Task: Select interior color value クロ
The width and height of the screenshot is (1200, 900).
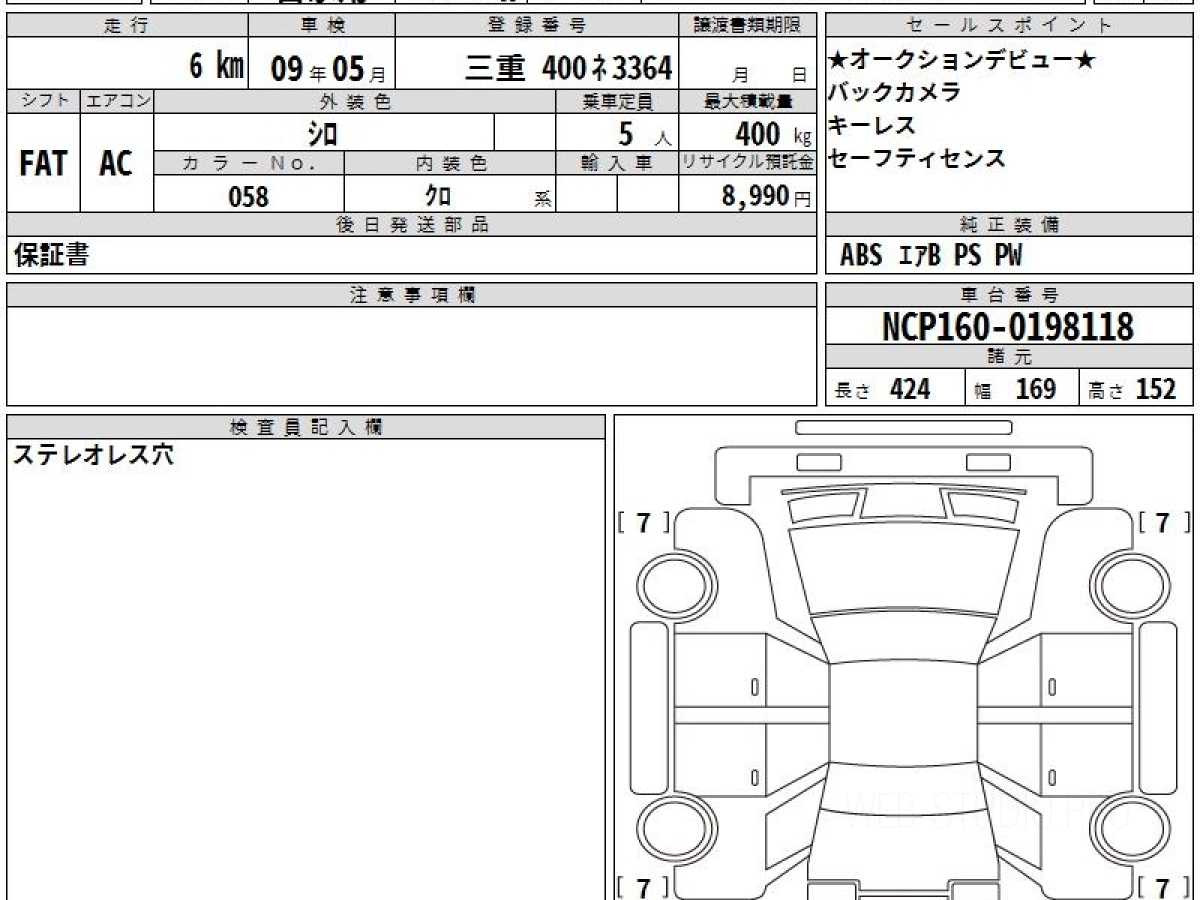Action: point(438,196)
